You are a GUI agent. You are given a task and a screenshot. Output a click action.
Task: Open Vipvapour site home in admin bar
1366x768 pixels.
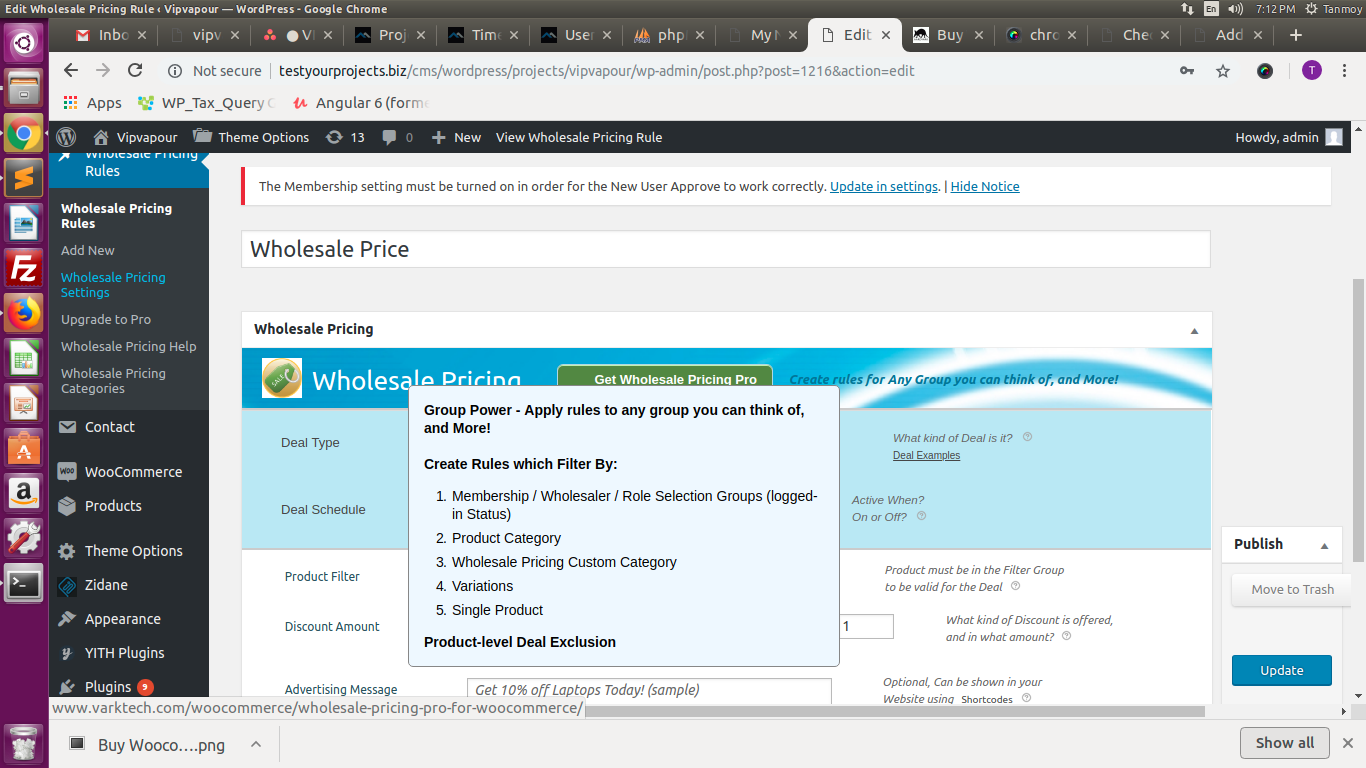click(x=135, y=137)
